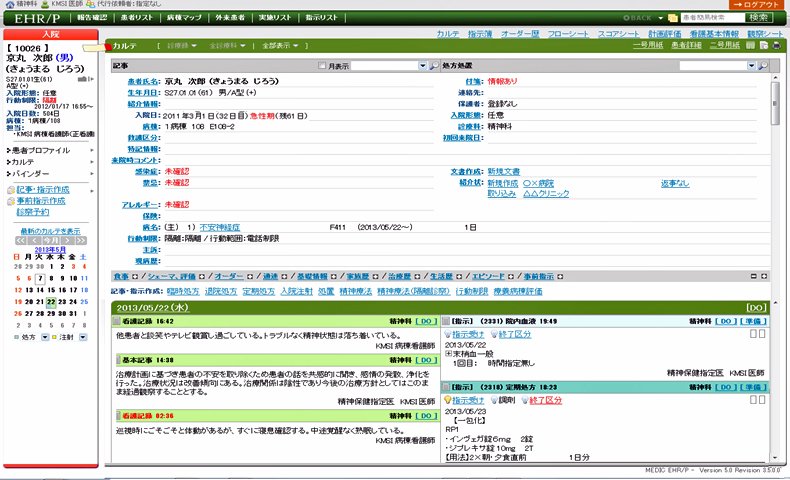Open the 処方処置 dropdown list
This screenshot has height=480, width=790.
751,66
